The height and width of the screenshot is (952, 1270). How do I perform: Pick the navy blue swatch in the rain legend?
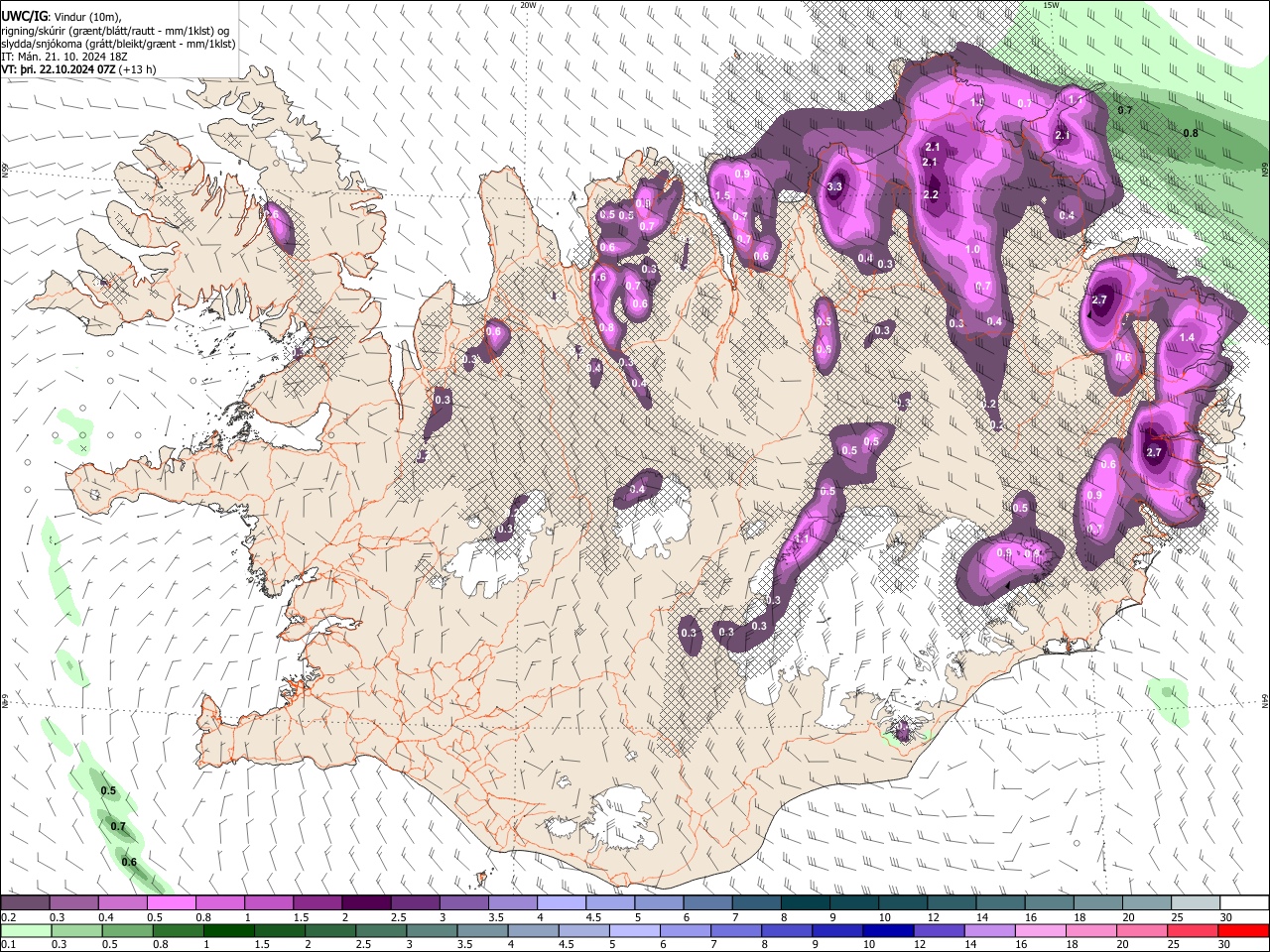[887, 930]
